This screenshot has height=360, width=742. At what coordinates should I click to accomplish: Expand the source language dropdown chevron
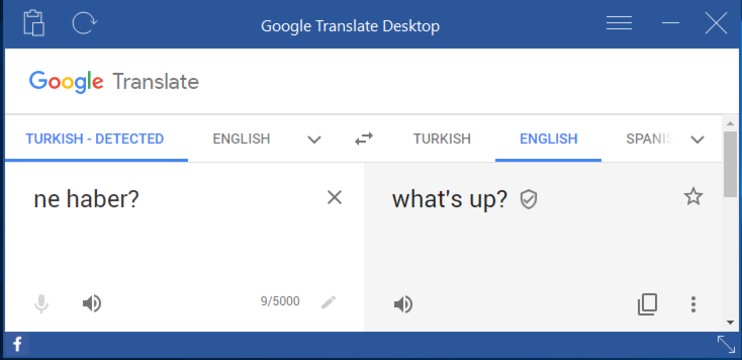click(x=314, y=140)
